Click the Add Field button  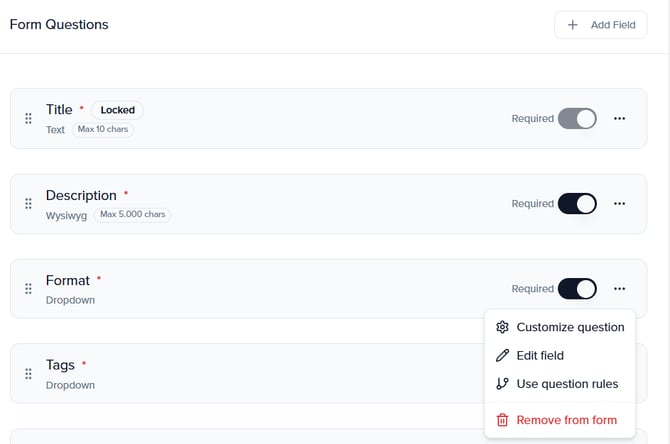pyautogui.click(x=600, y=25)
